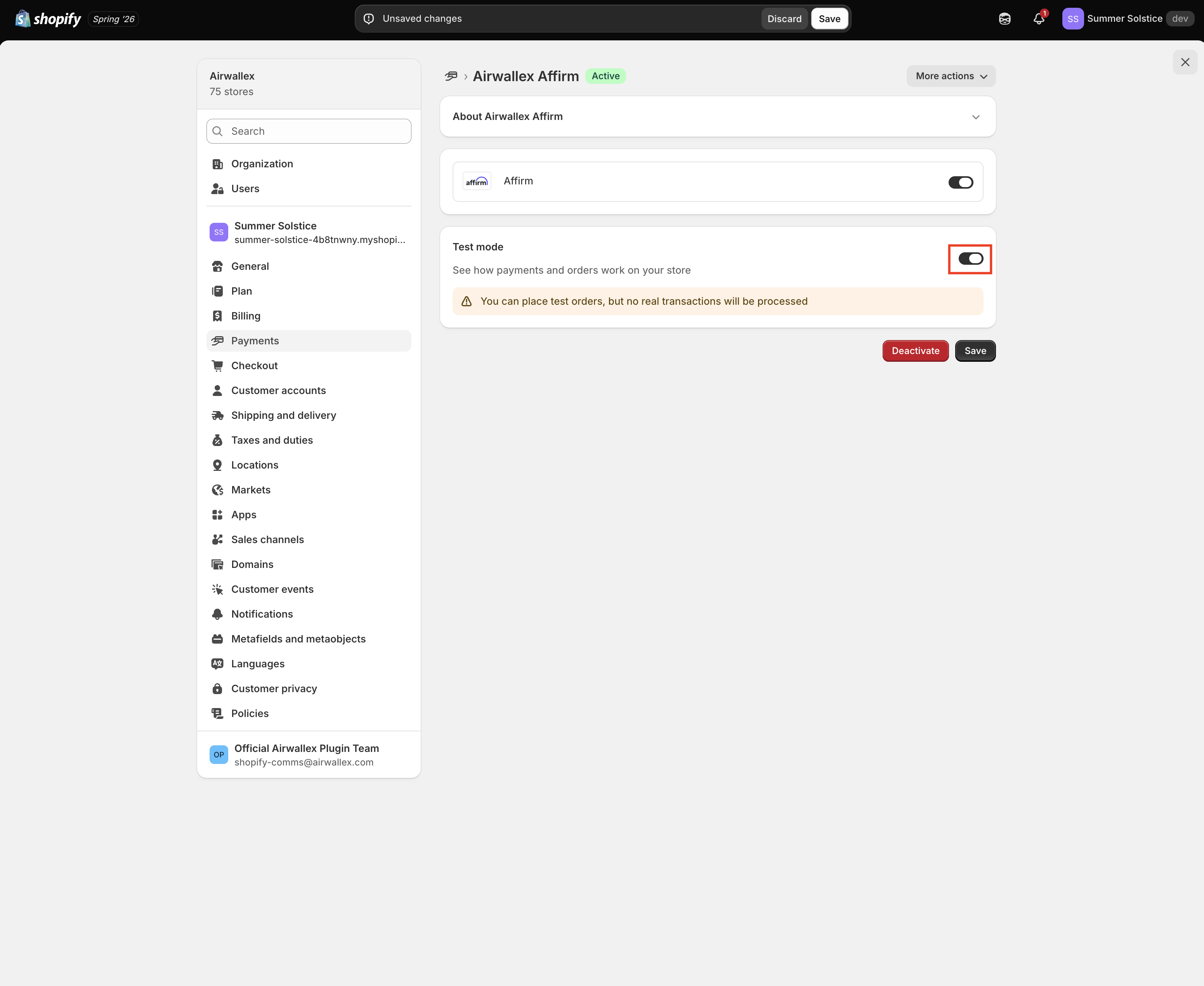This screenshot has width=1204, height=986.
Task: Open Payments settings page
Action: click(x=309, y=341)
